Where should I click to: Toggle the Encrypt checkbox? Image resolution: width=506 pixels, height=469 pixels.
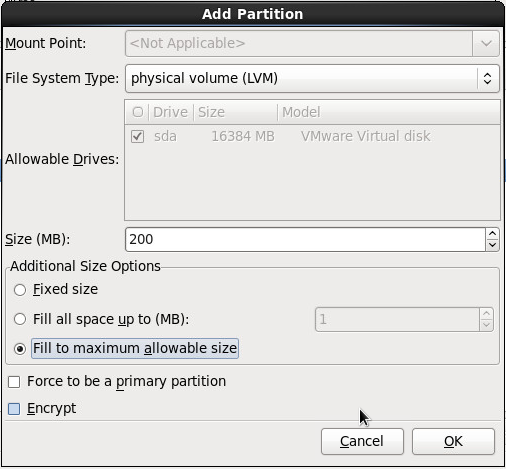pos(14,409)
